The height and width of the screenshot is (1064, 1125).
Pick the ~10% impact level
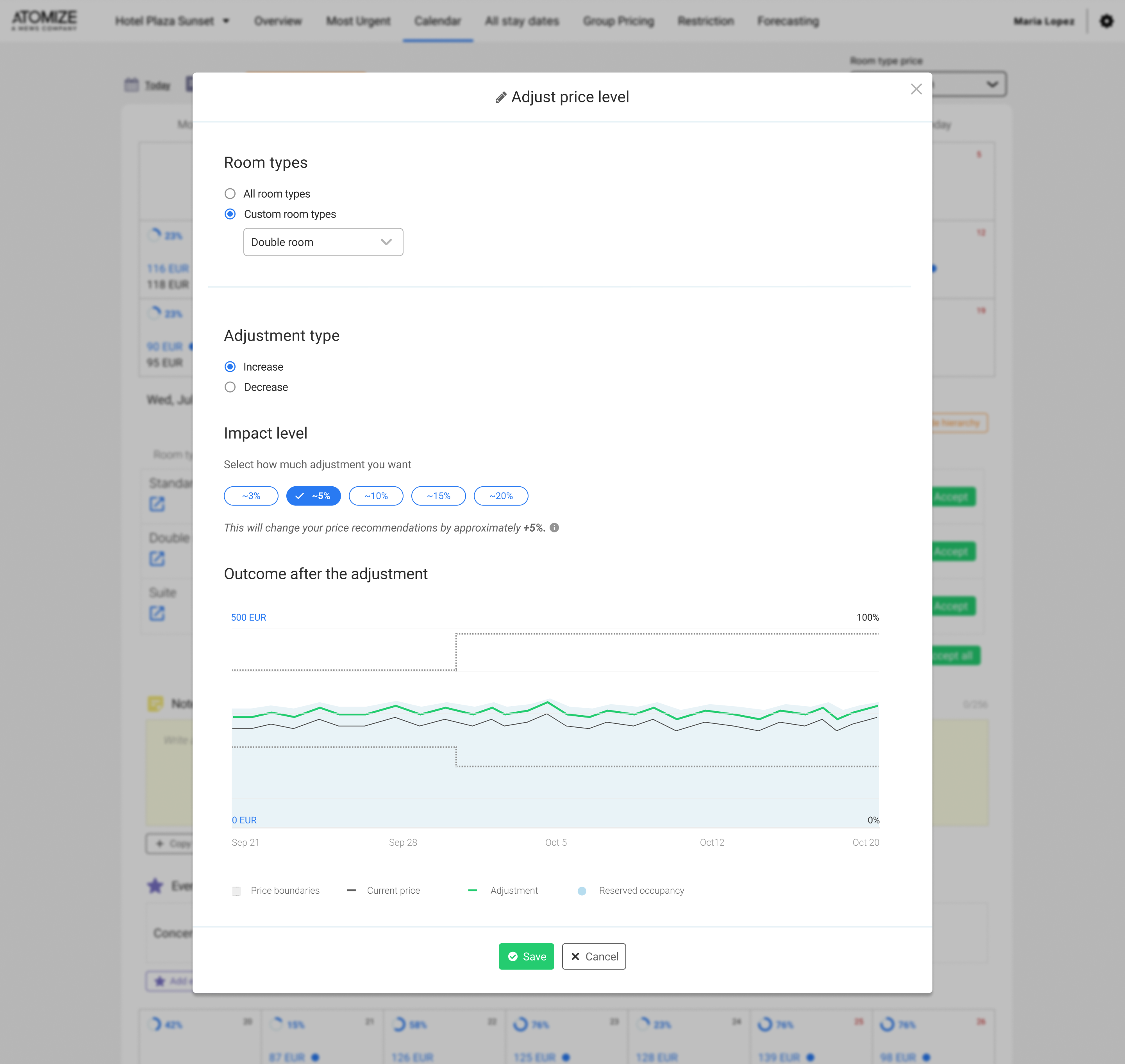point(375,496)
